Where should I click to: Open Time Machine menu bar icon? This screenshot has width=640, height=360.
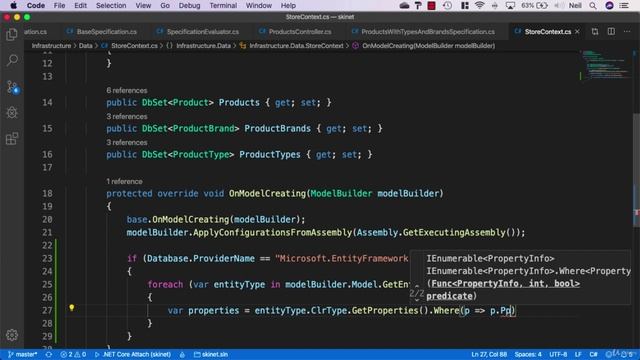pos(447,5)
